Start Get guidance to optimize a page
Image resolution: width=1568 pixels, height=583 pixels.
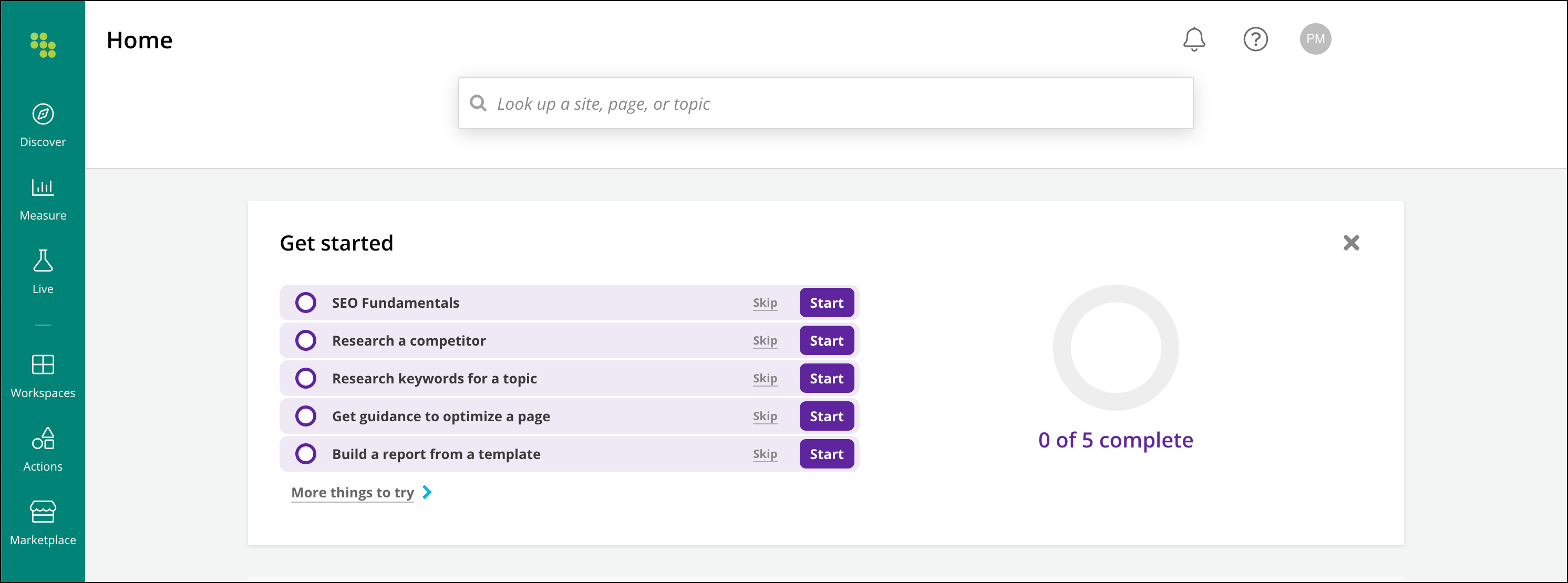827,417
